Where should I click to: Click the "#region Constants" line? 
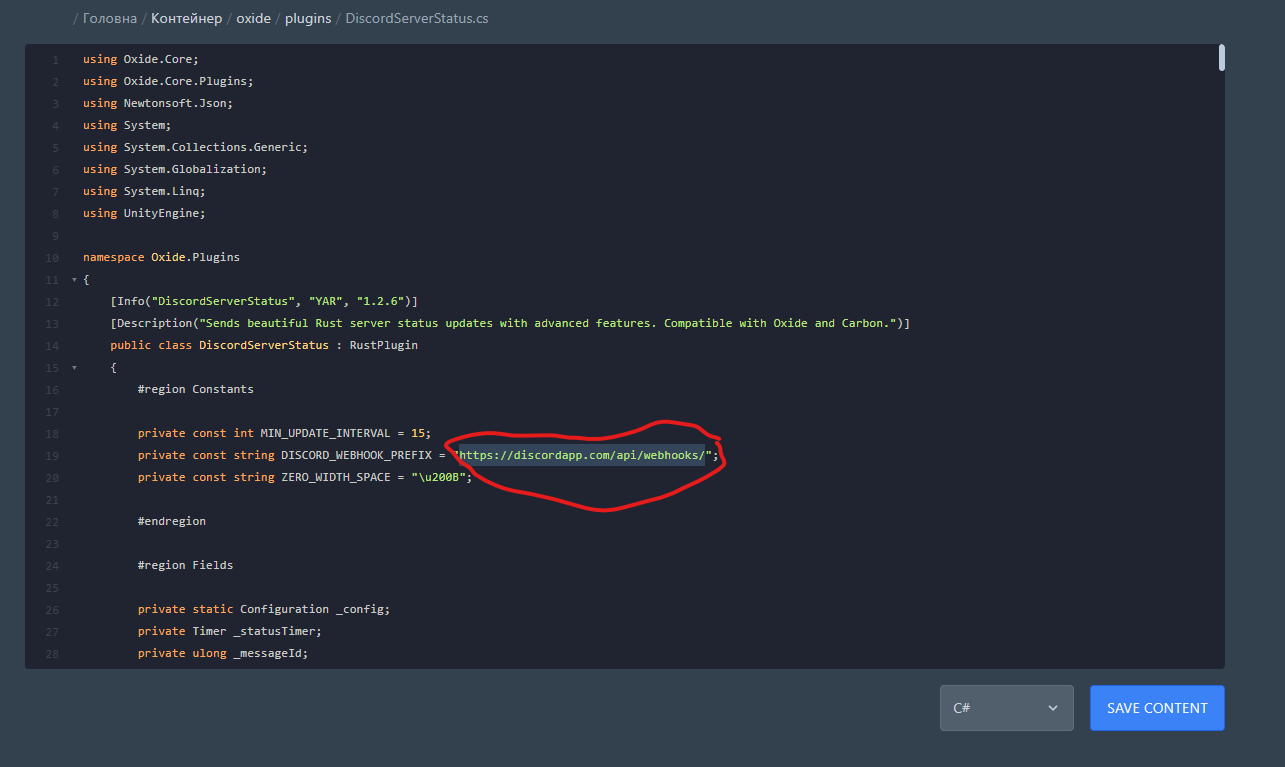click(196, 390)
